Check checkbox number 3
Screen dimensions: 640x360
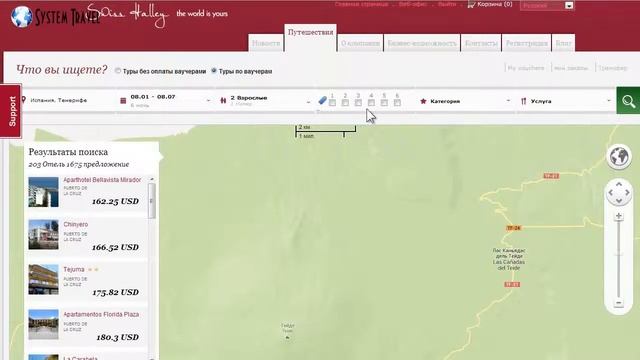(358, 103)
